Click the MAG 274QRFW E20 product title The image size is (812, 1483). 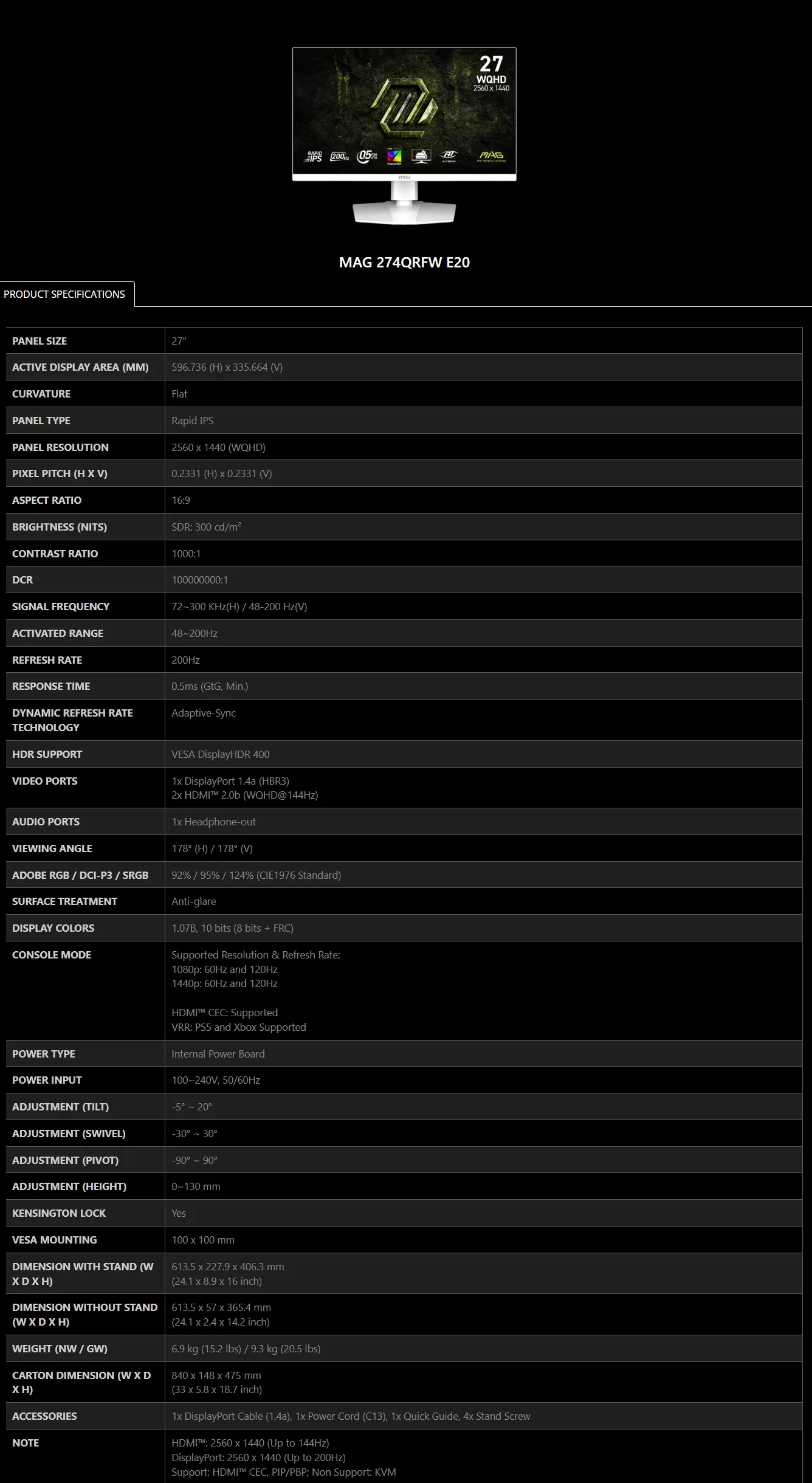tap(404, 263)
